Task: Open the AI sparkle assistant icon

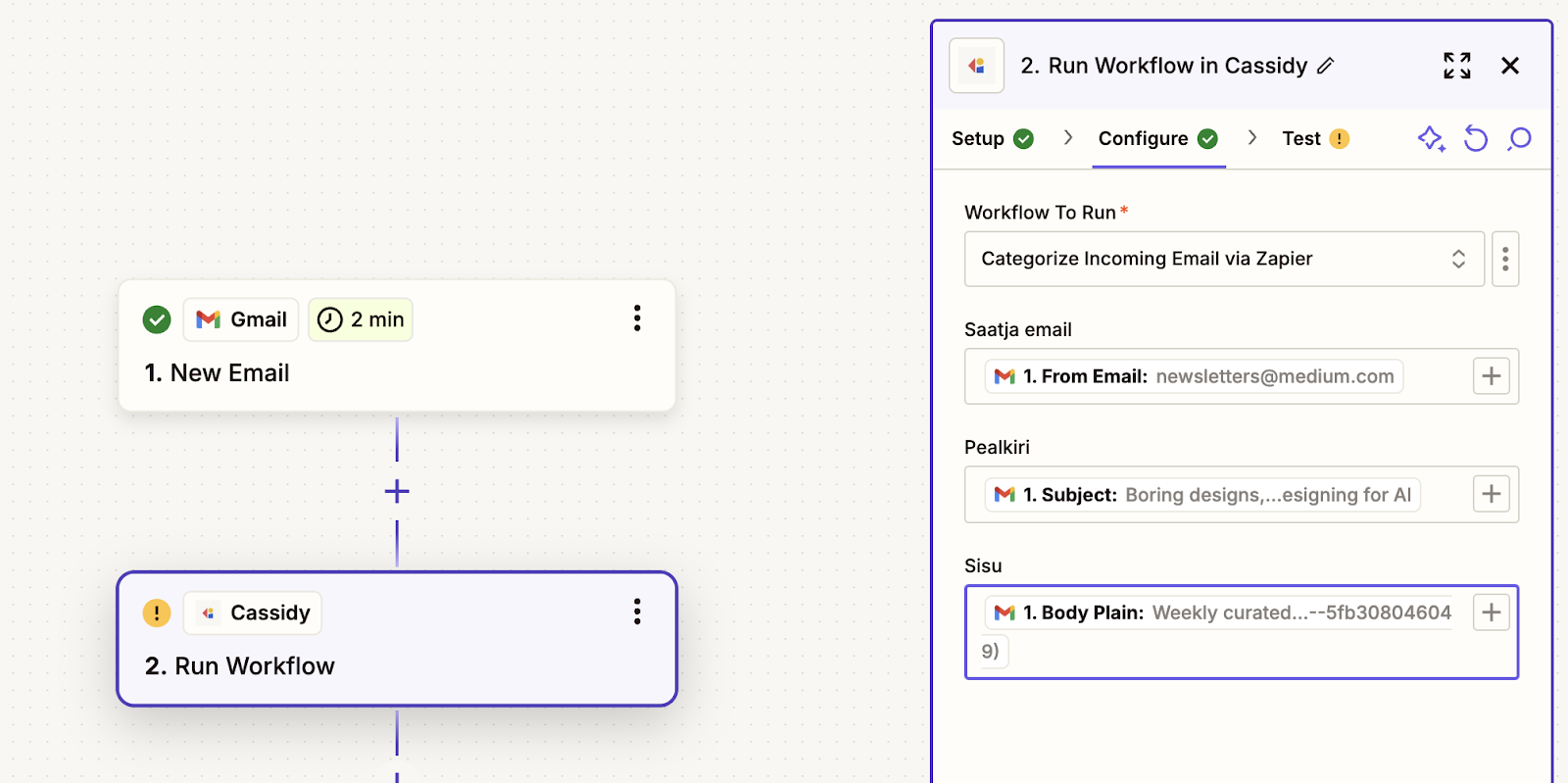Action: (x=1432, y=139)
